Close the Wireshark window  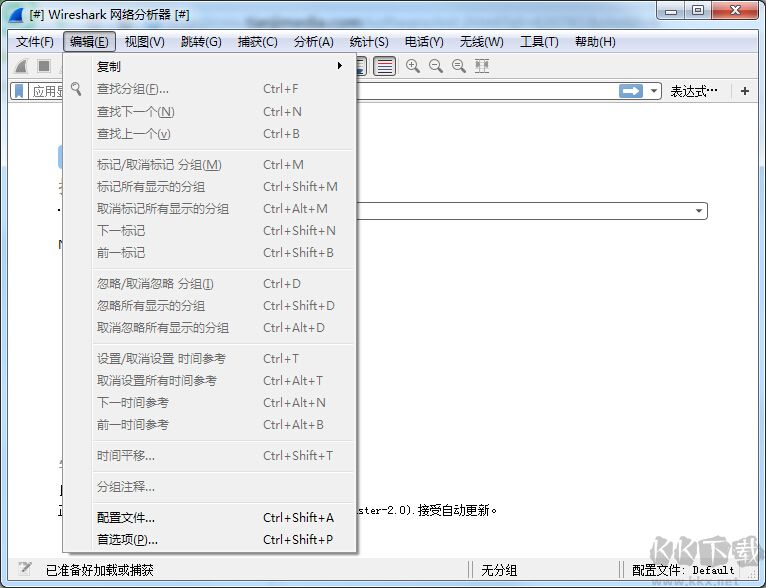[x=735, y=11]
